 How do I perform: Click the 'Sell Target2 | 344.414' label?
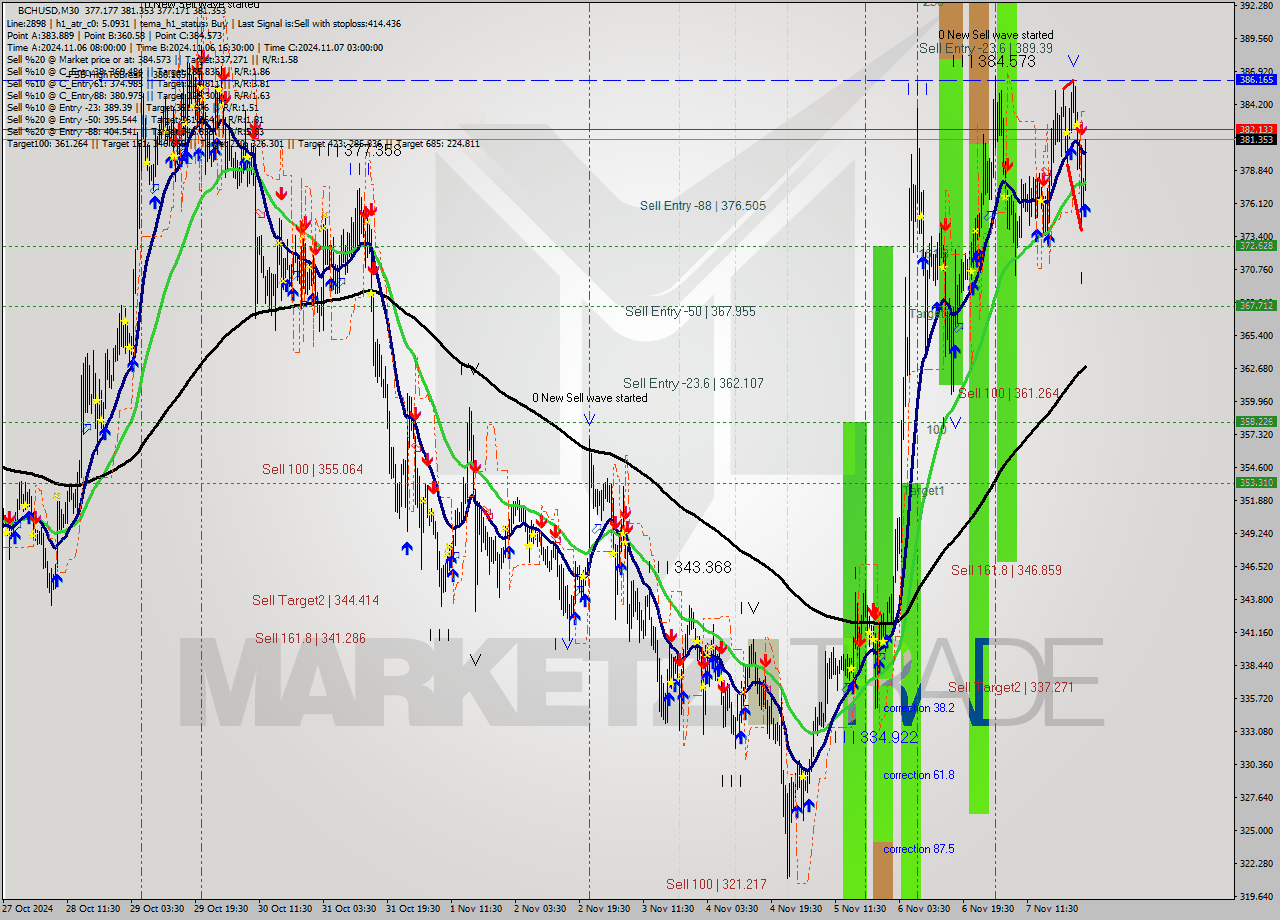[315, 600]
